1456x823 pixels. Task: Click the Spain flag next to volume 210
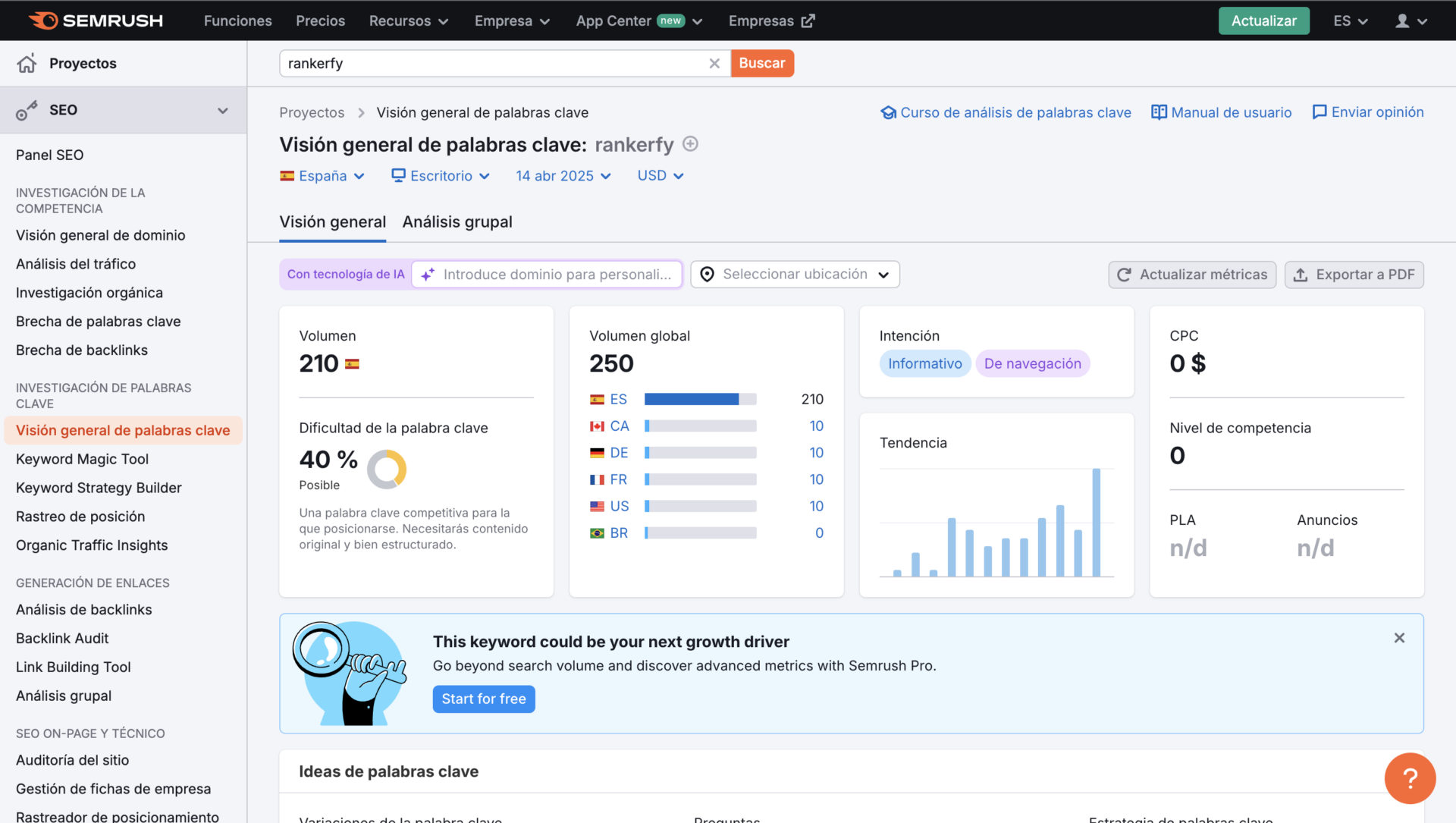pos(352,364)
